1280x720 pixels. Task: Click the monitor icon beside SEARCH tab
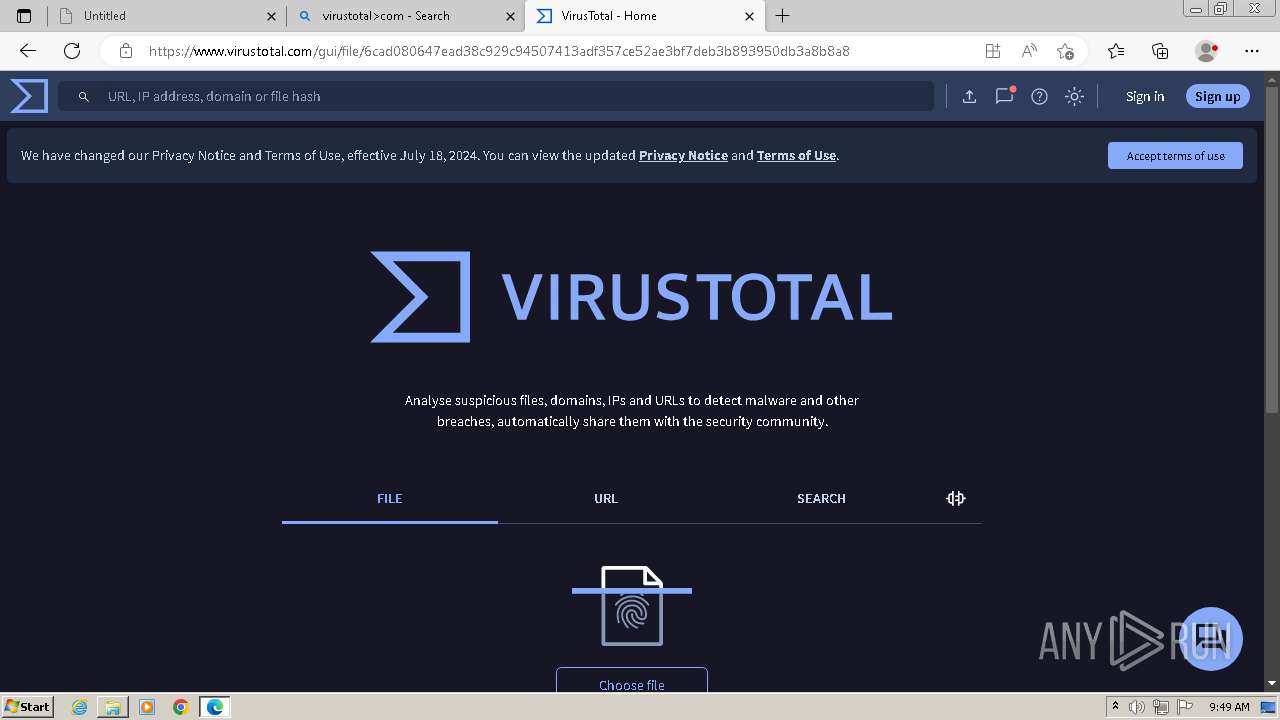click(x=956, y=498)
